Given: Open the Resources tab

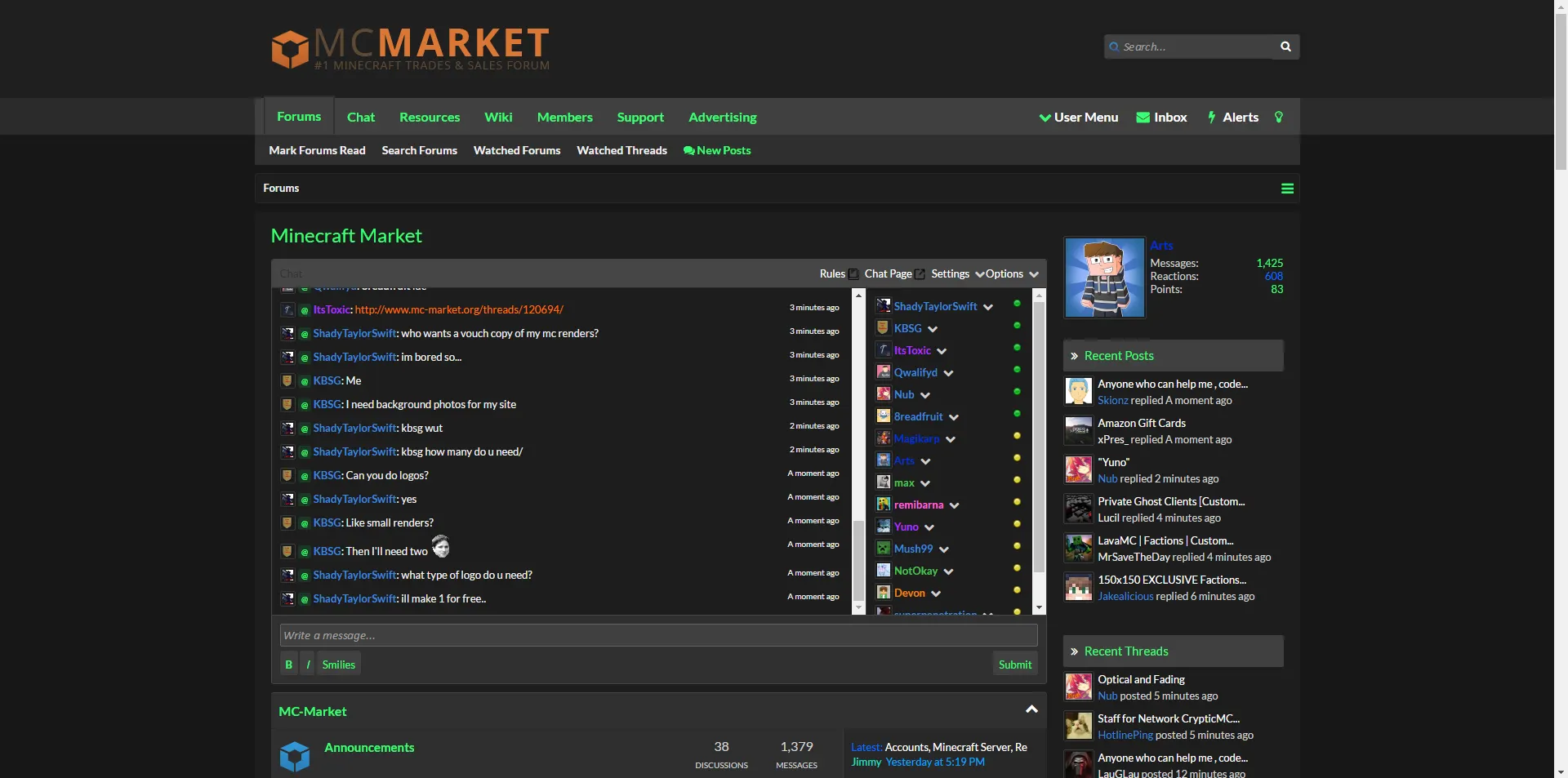Looking at the screenshot, I should (430, 118).
